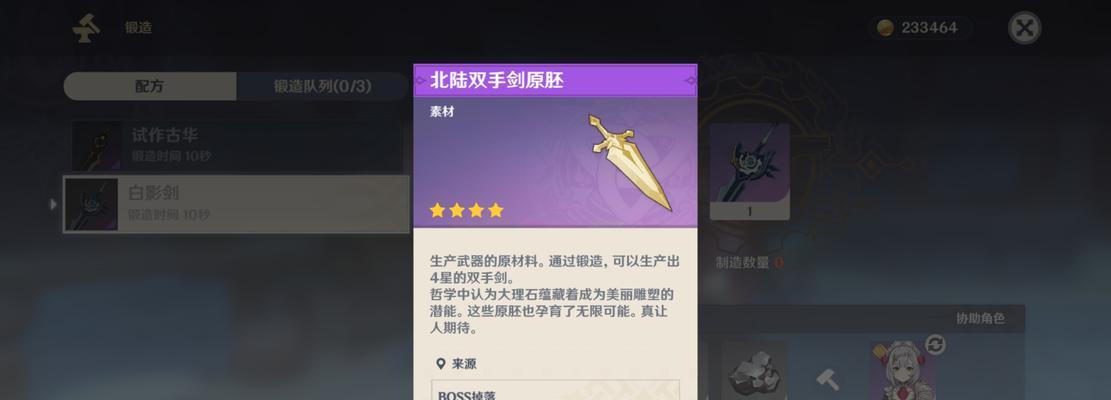The image size is (1111, 400).
Task: Select the 试作古华 recipe
Action: pos(237,144)
